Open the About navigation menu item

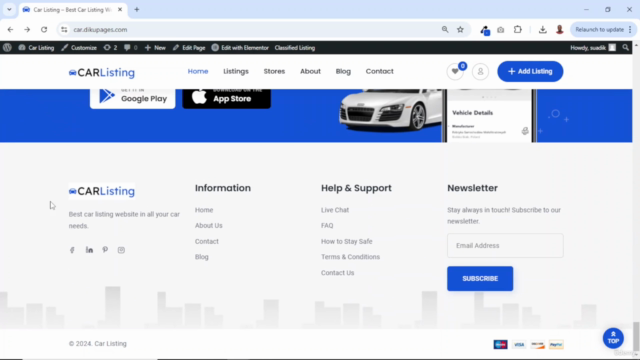[x=310, y=71]
